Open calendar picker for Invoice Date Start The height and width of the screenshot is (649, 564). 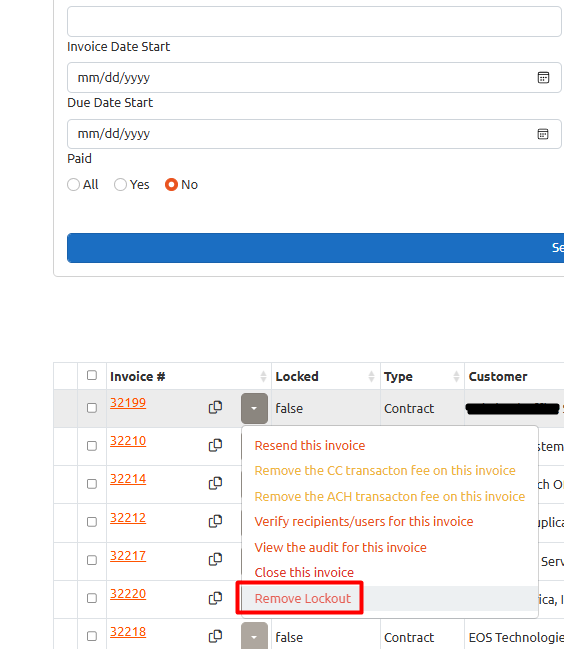(x=543, y=77)
